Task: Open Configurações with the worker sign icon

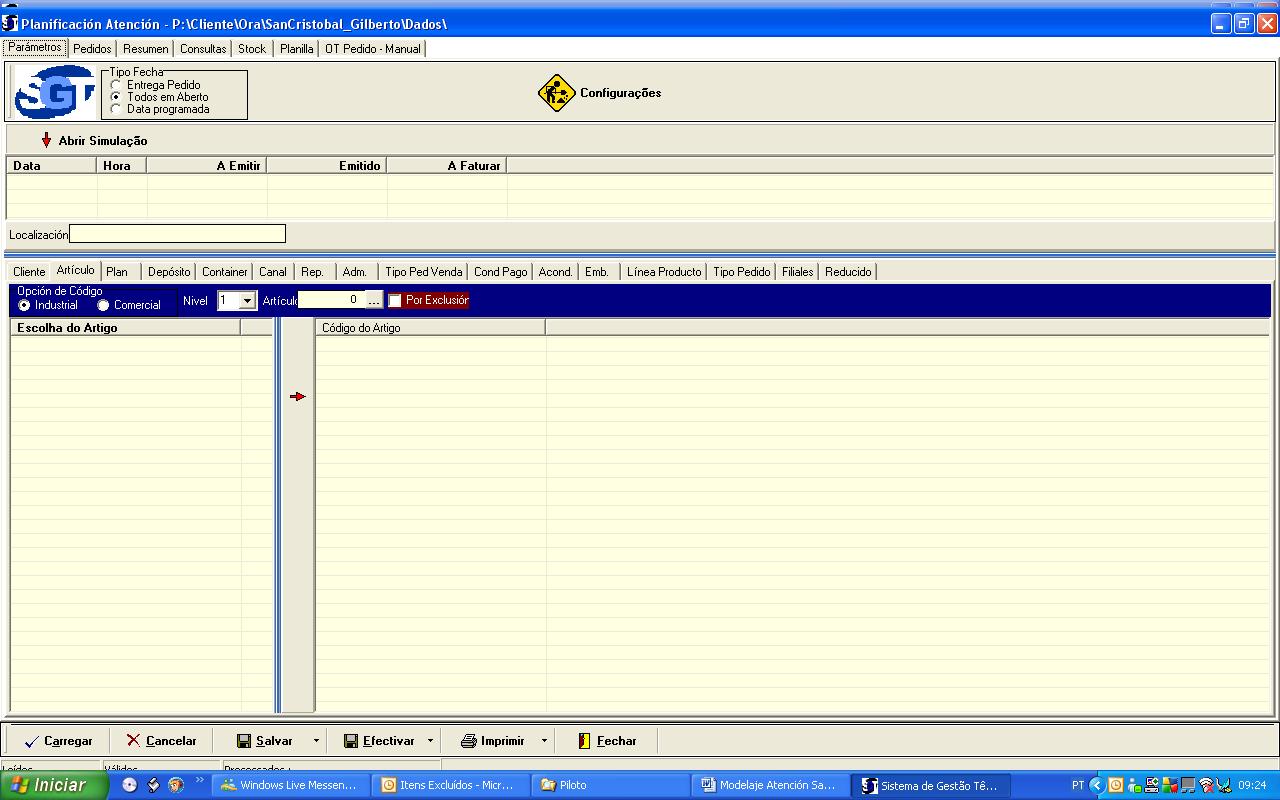Action: [557, 93]
